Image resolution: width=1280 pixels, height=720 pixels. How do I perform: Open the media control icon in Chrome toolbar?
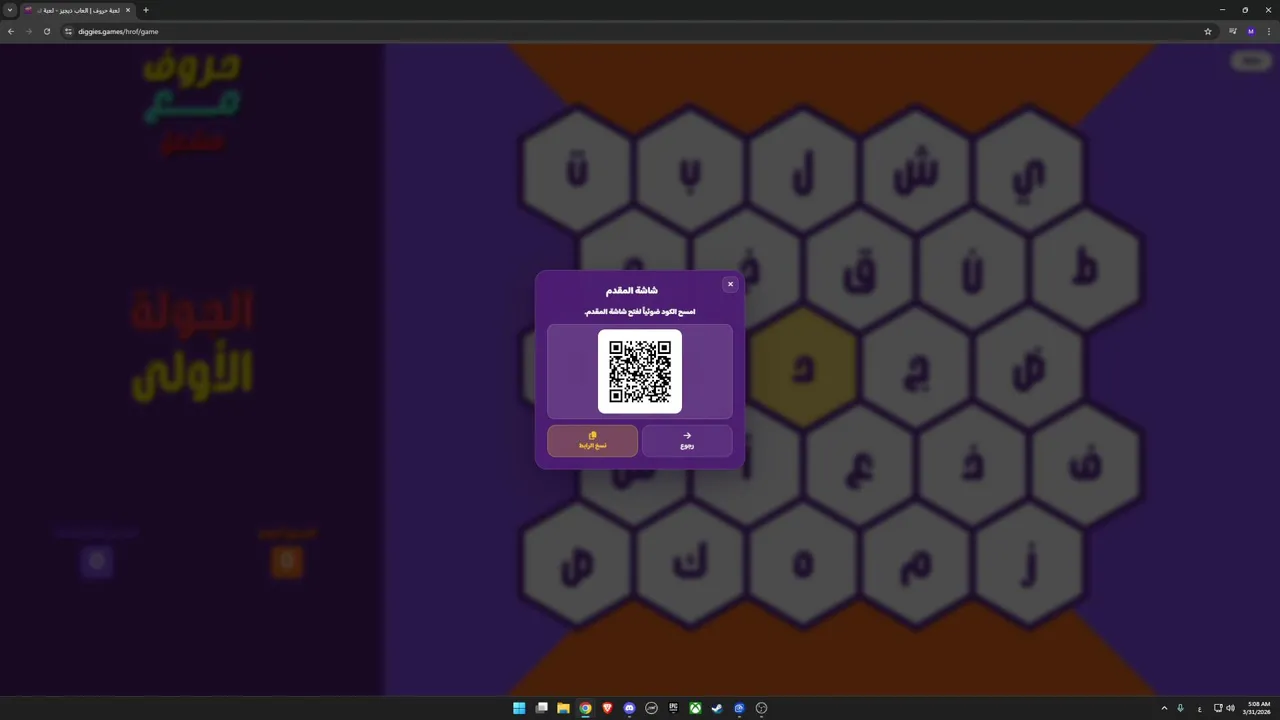(1233, 31)
